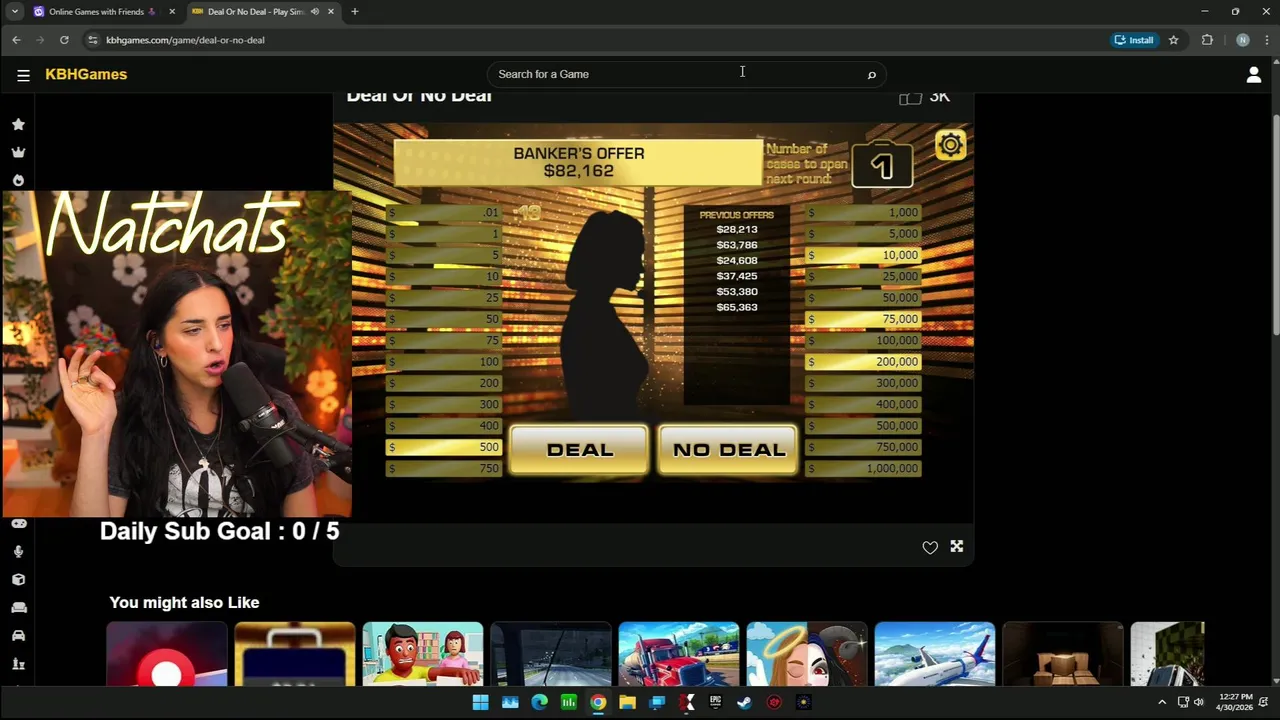Click the $65,363 previous offer
The image size is (1280, 720).
click(737, 307)
